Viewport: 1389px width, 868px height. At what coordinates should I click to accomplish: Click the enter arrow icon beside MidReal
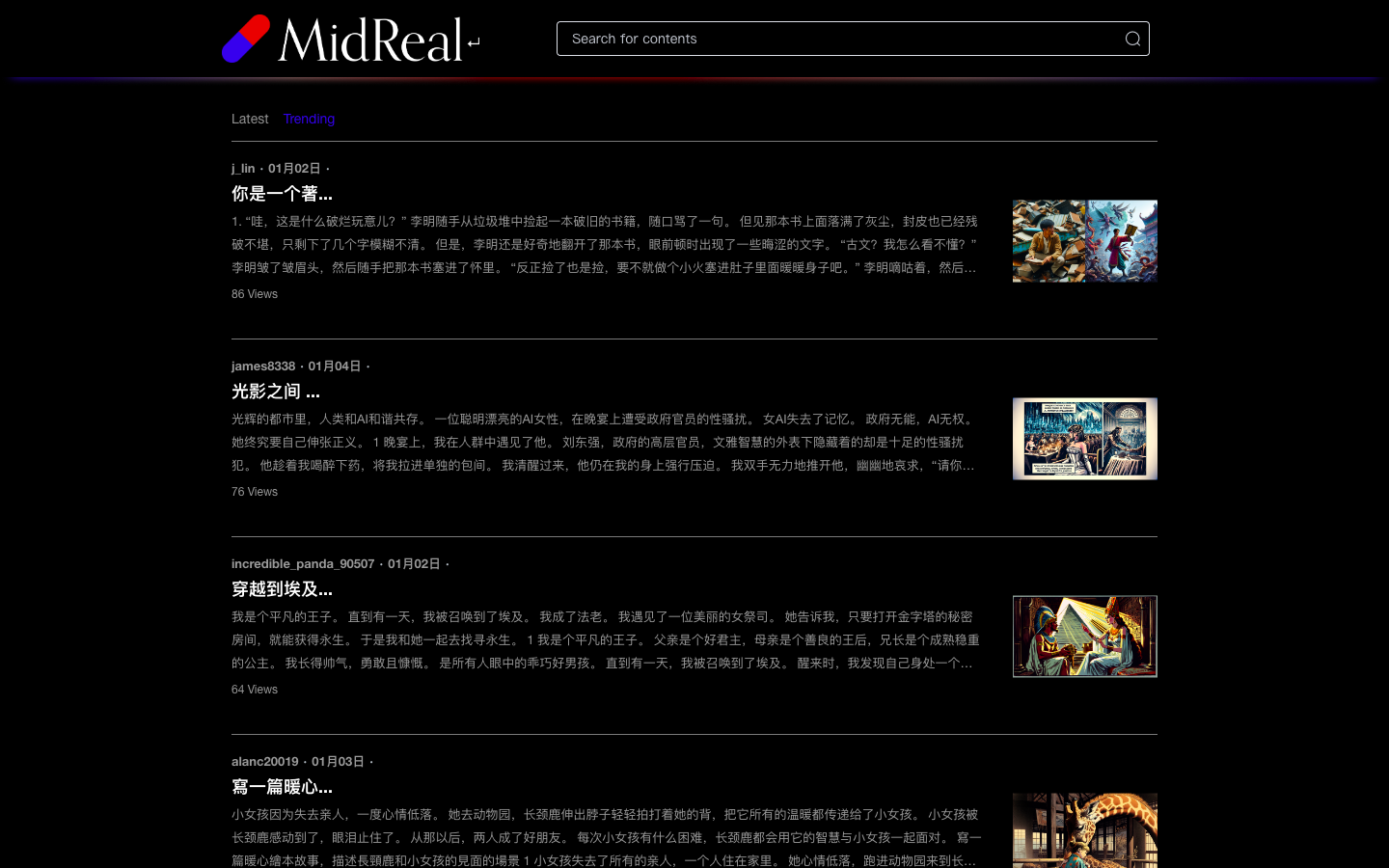click(474, 42)
